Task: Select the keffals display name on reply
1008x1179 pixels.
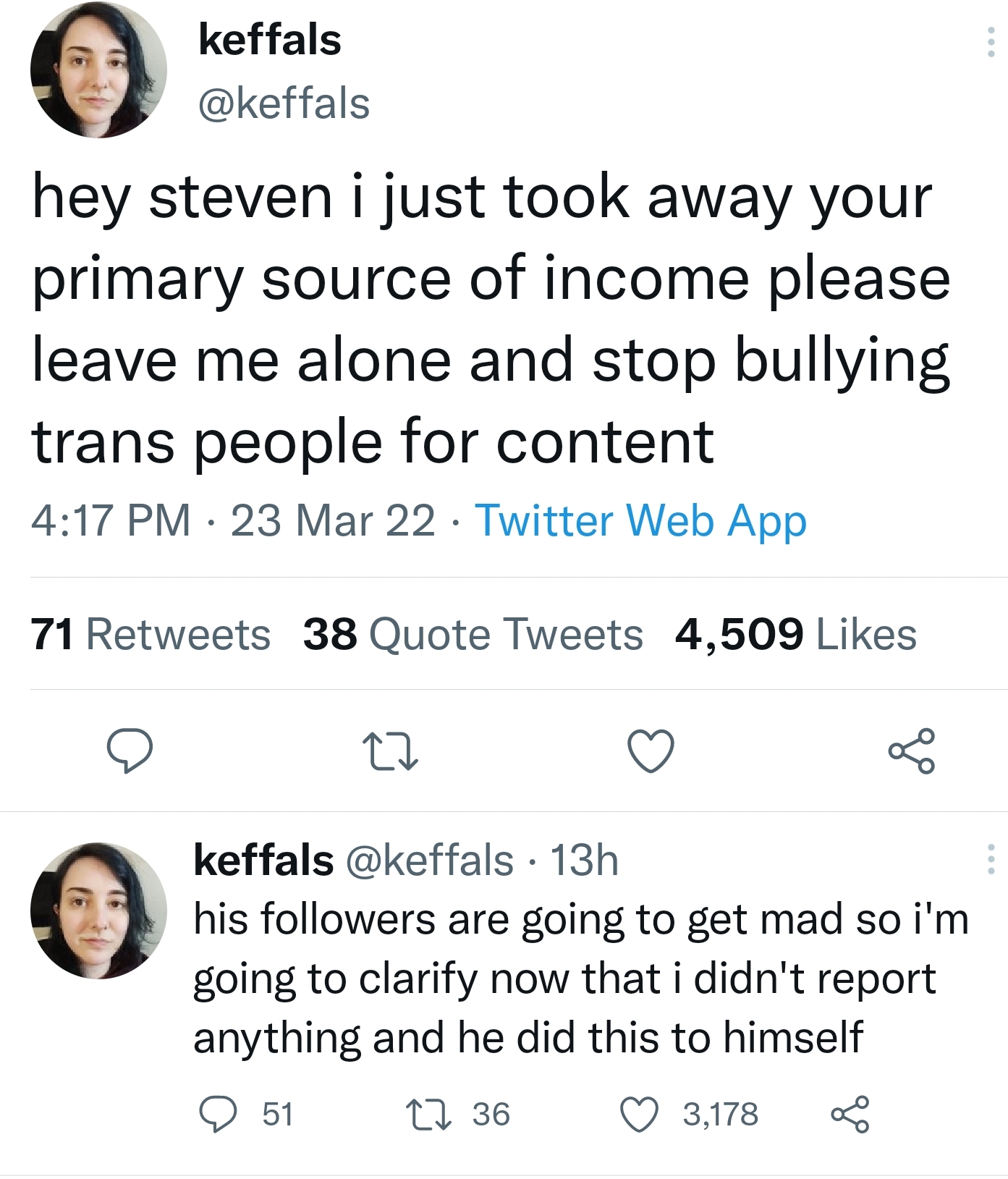Action: click(263, 860)
